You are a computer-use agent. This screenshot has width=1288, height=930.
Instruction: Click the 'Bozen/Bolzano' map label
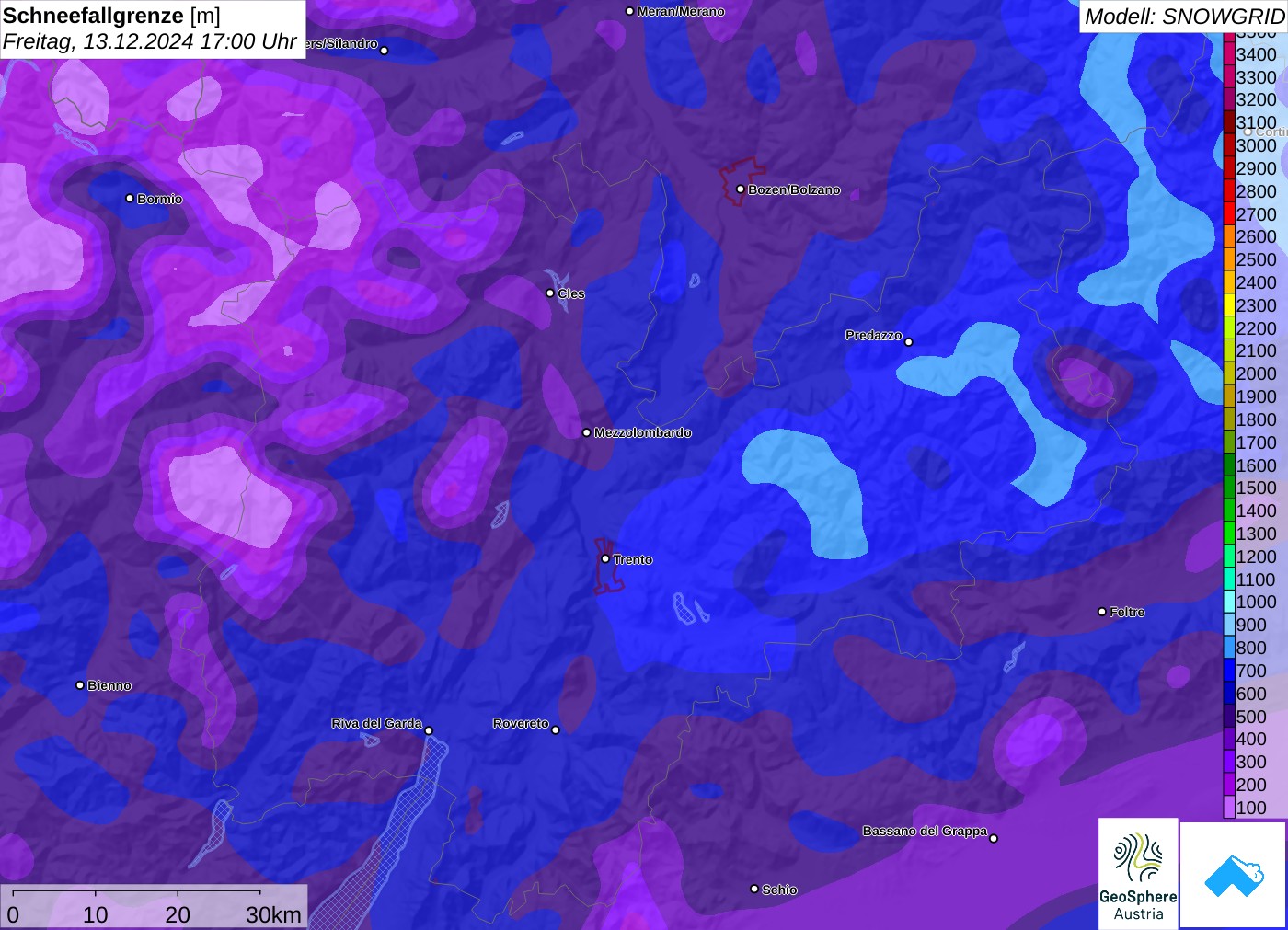[794, 189]
